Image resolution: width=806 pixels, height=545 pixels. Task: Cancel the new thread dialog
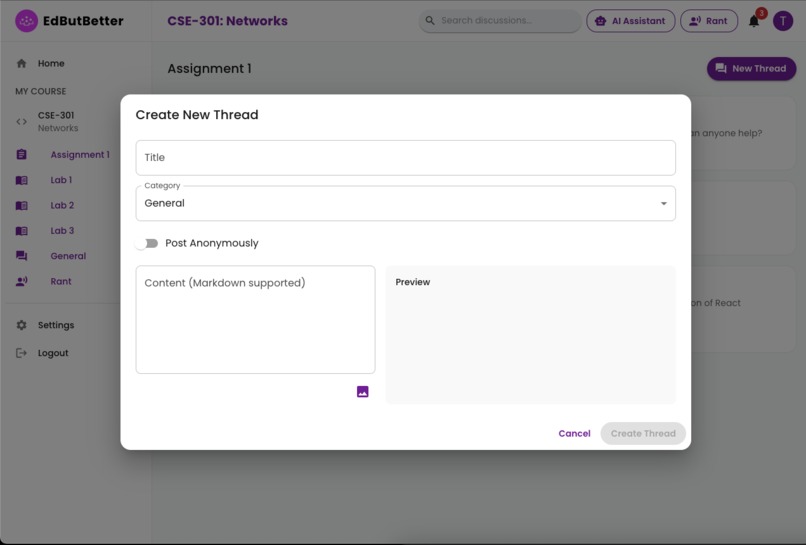tap(574, 433)
